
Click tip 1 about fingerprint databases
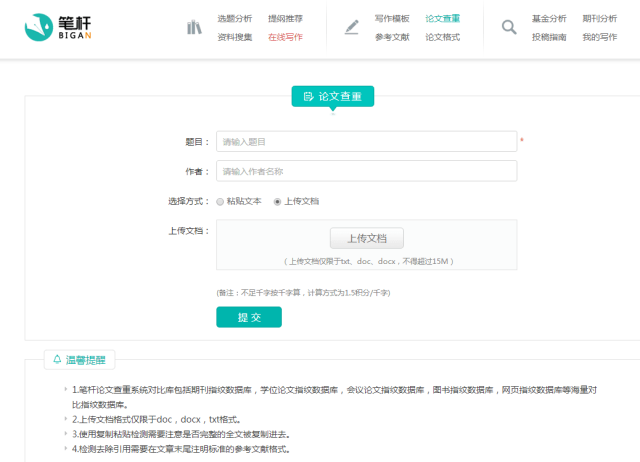334,397
